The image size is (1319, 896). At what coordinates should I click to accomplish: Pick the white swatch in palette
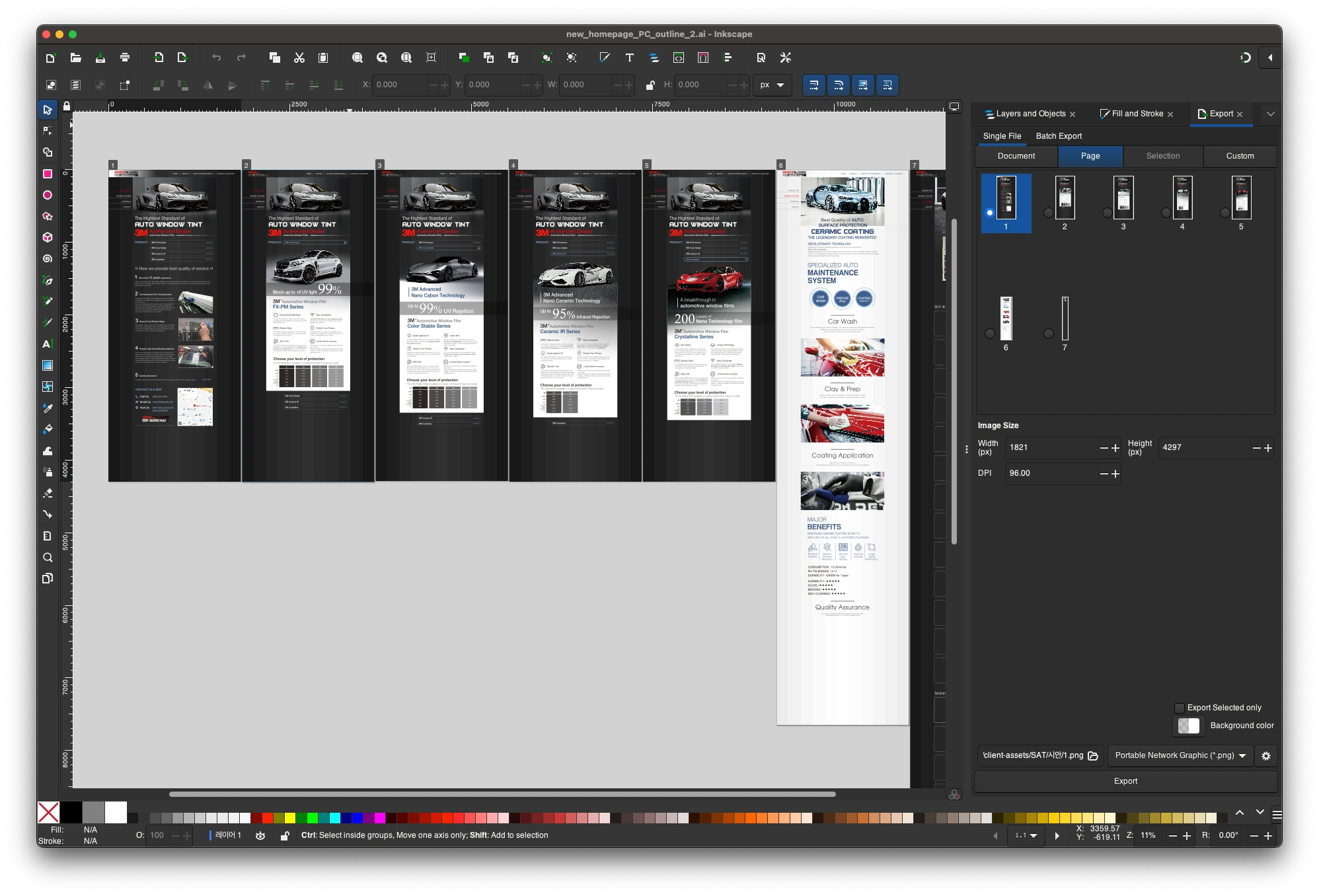click(116, 813)
